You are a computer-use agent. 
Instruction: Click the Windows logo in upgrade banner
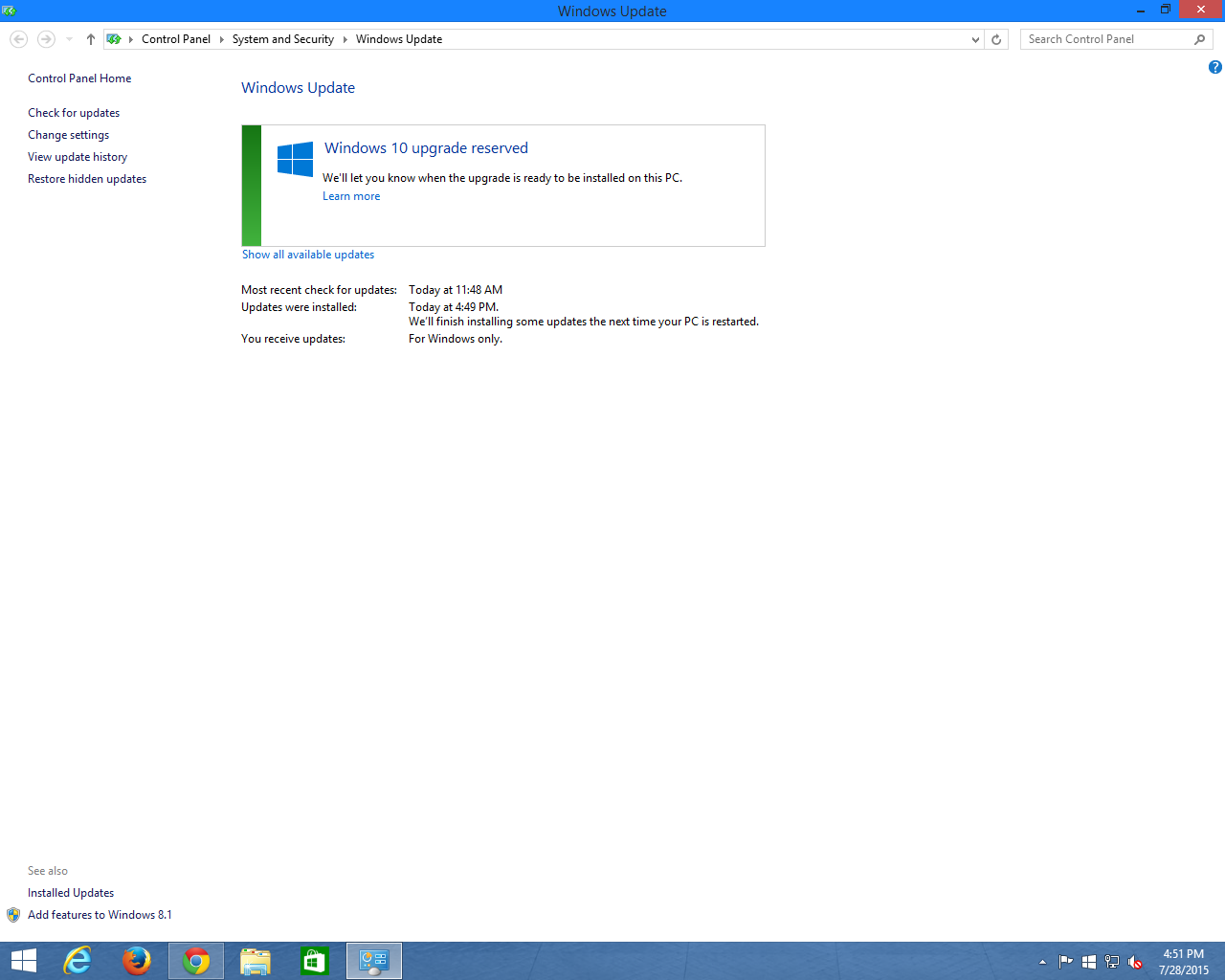(295, 159)
